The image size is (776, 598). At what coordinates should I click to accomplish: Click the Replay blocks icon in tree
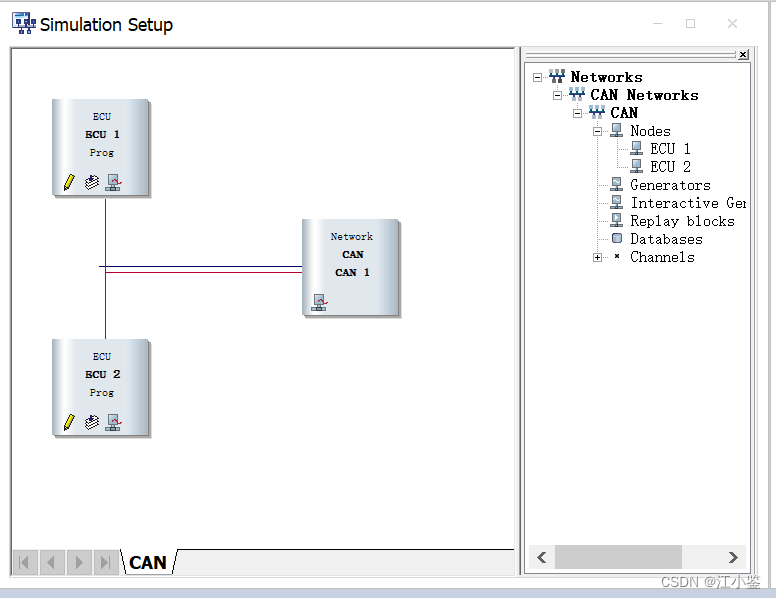[x=616, y=220]
